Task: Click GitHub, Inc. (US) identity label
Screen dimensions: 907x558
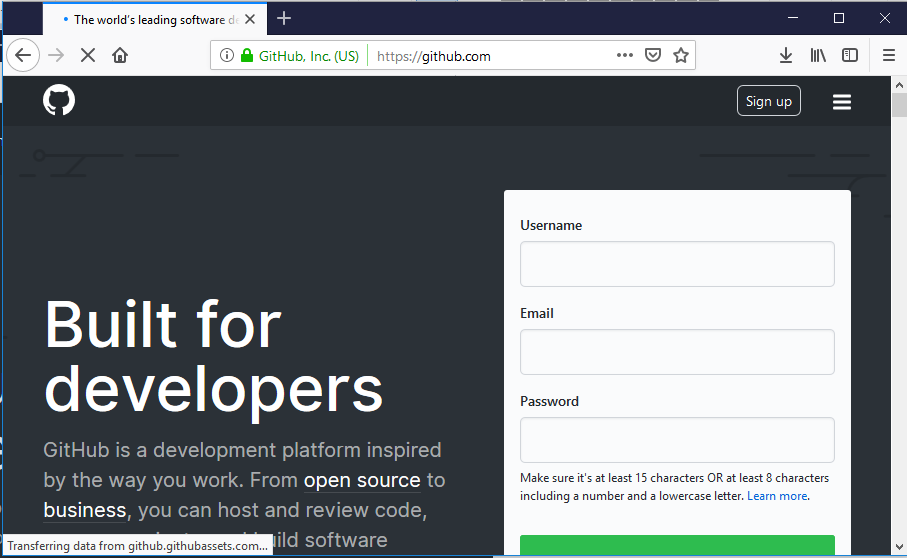Action: tap(308, 56)
